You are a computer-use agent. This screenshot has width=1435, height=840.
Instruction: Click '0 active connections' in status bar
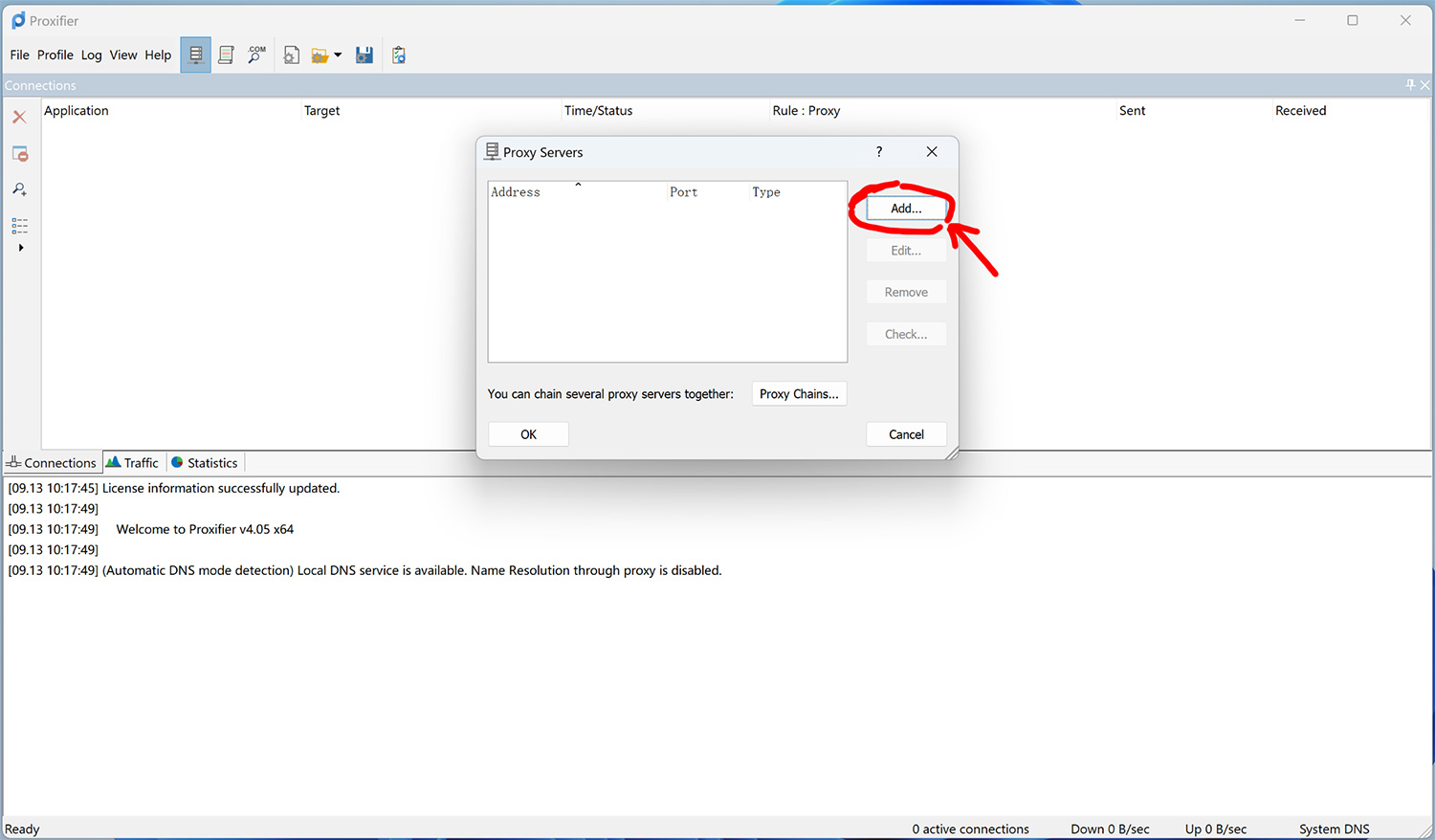tap(970, 829)
